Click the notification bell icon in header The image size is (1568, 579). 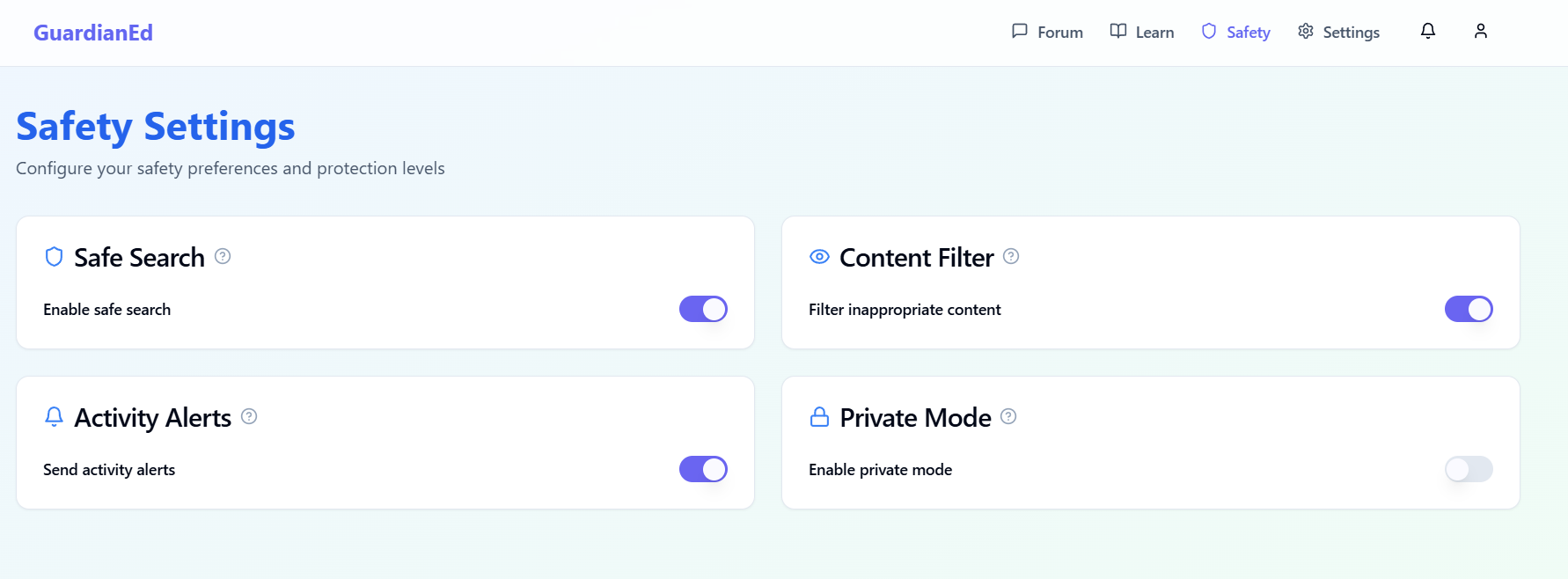[1427, 32]
